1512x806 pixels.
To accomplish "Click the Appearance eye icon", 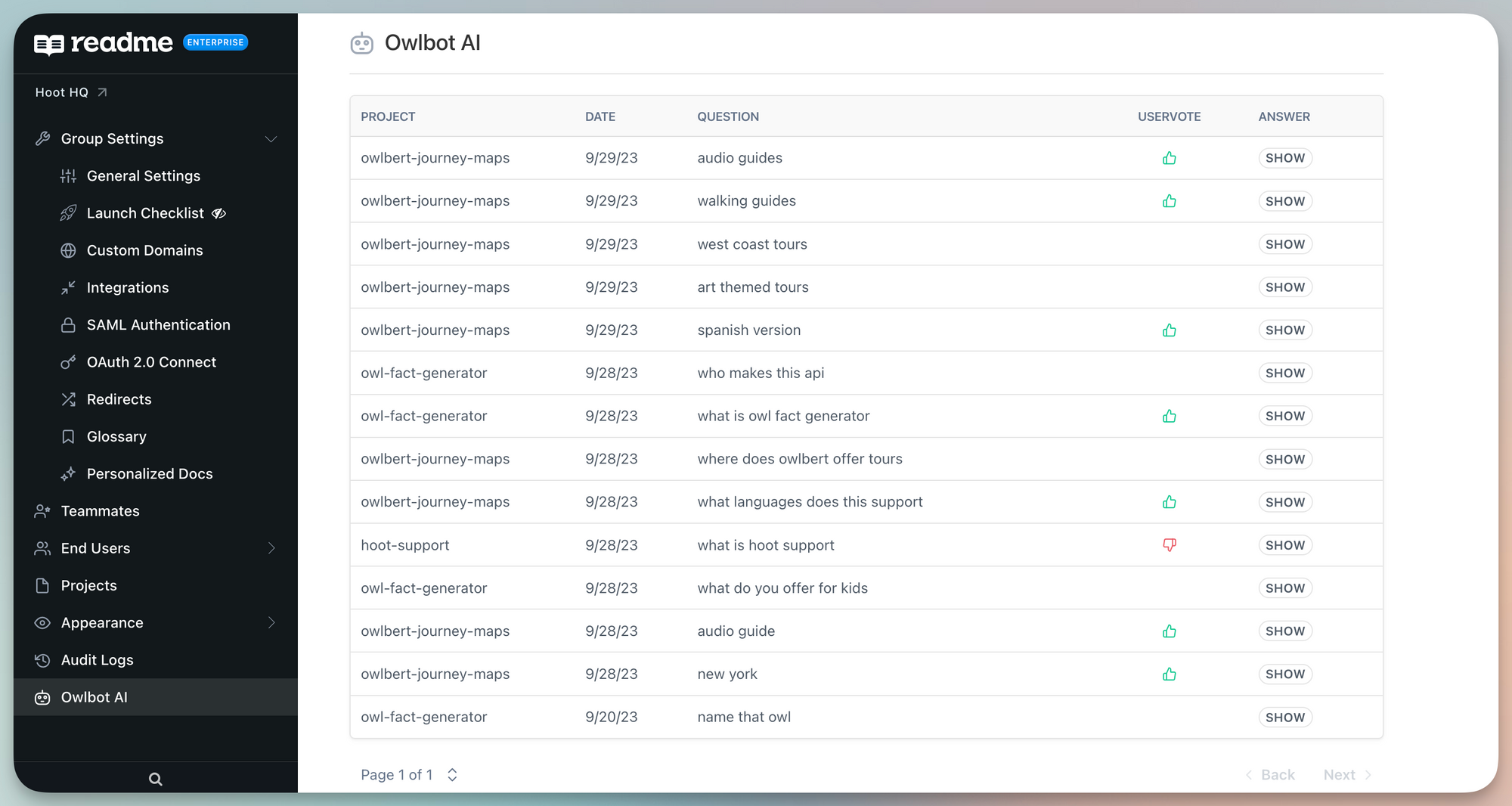I will coord(42,623).
